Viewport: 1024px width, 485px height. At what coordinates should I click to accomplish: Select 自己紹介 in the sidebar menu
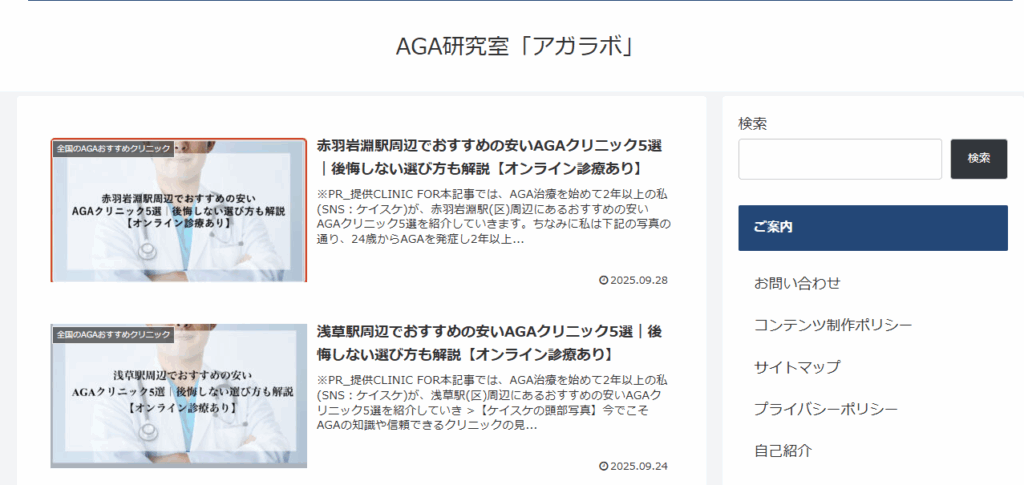point(783,450)
